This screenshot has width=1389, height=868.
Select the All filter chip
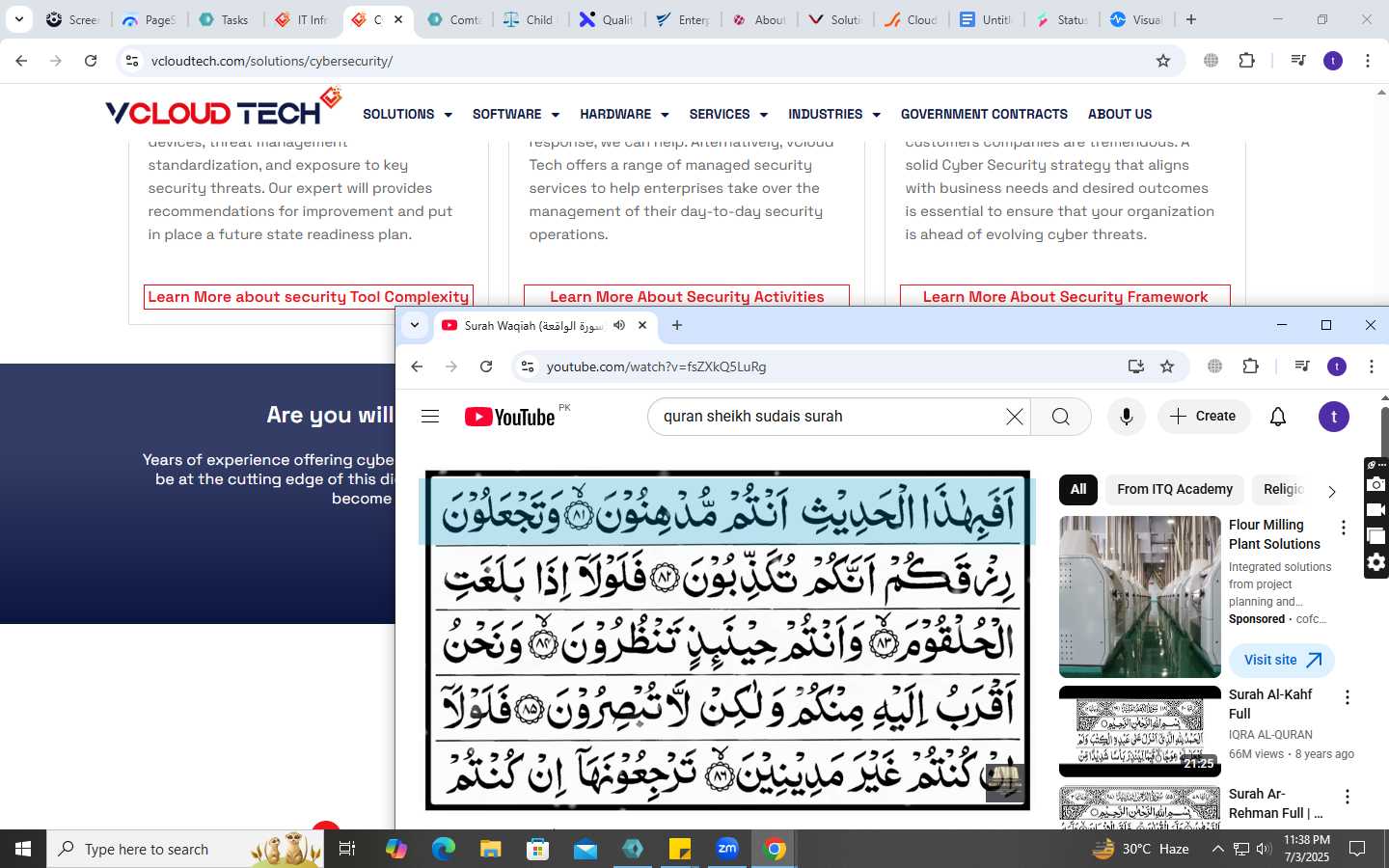tap(1077, 489)
